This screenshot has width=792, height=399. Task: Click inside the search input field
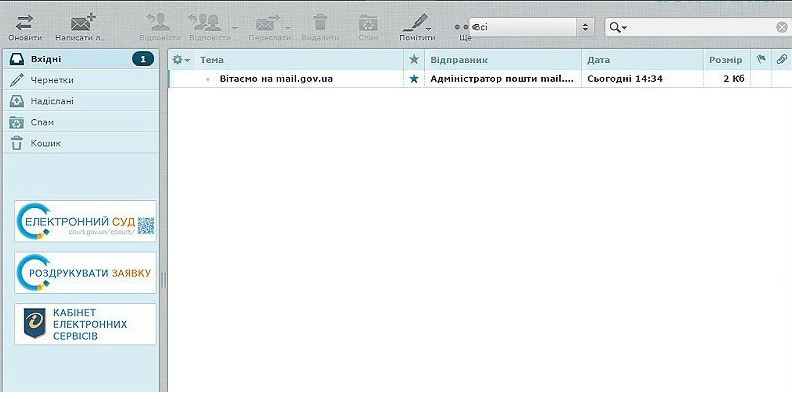click(701, 27)
